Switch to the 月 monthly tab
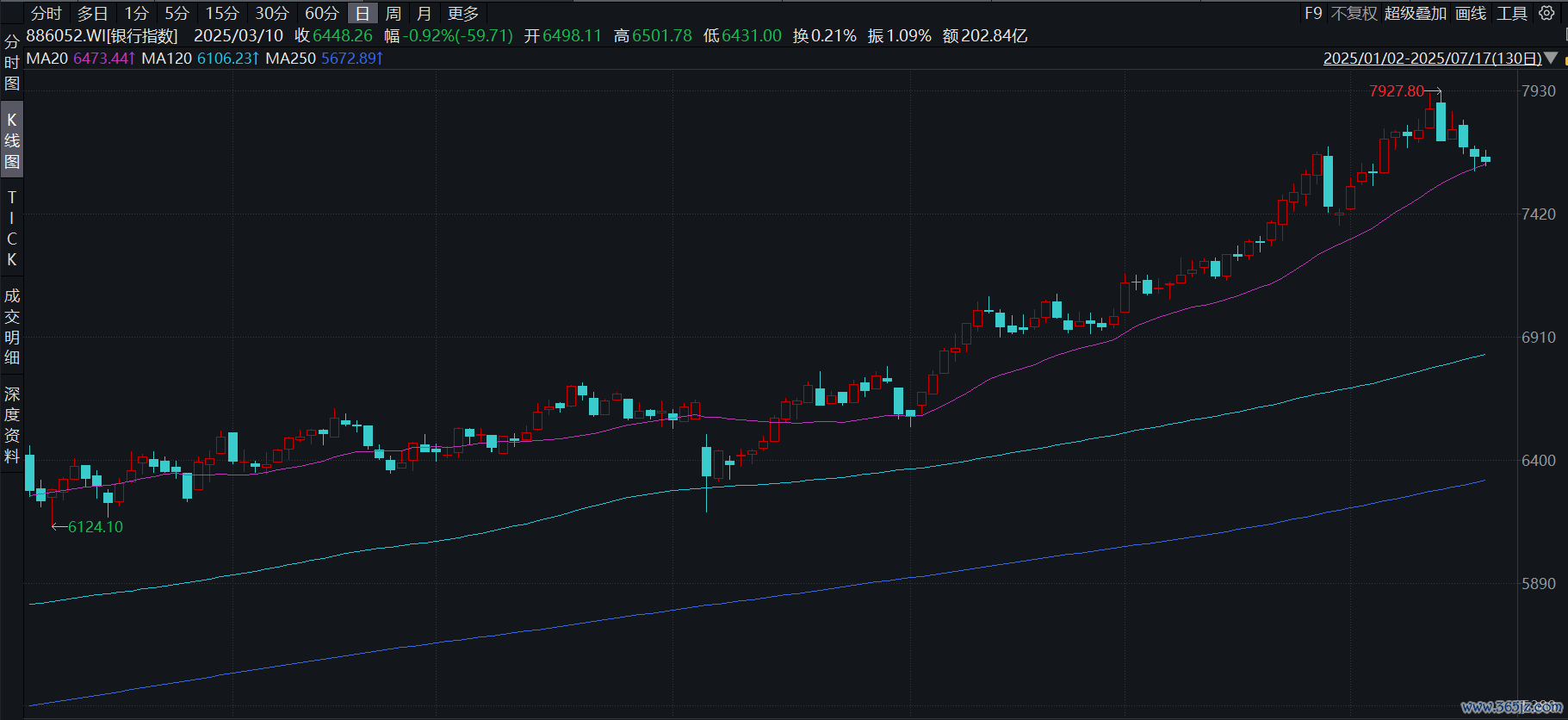 tap(425, 13)
